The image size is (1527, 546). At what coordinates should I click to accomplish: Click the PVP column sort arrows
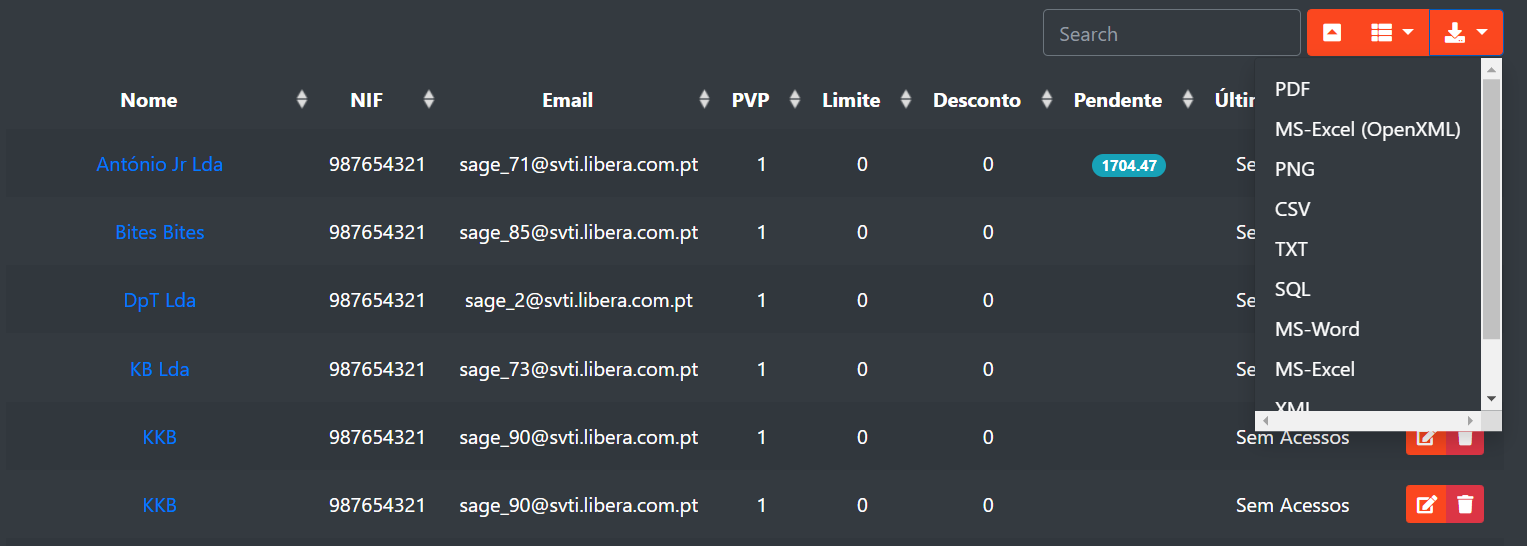795,100
